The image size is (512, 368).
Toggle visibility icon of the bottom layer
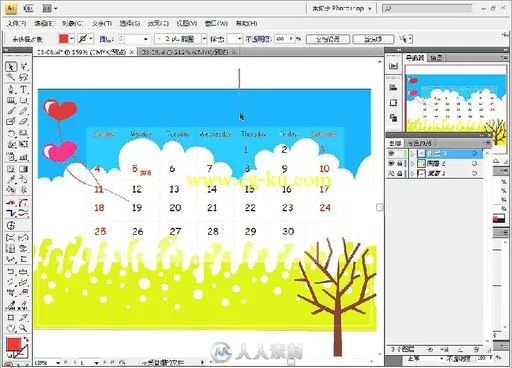coord(391,173)
